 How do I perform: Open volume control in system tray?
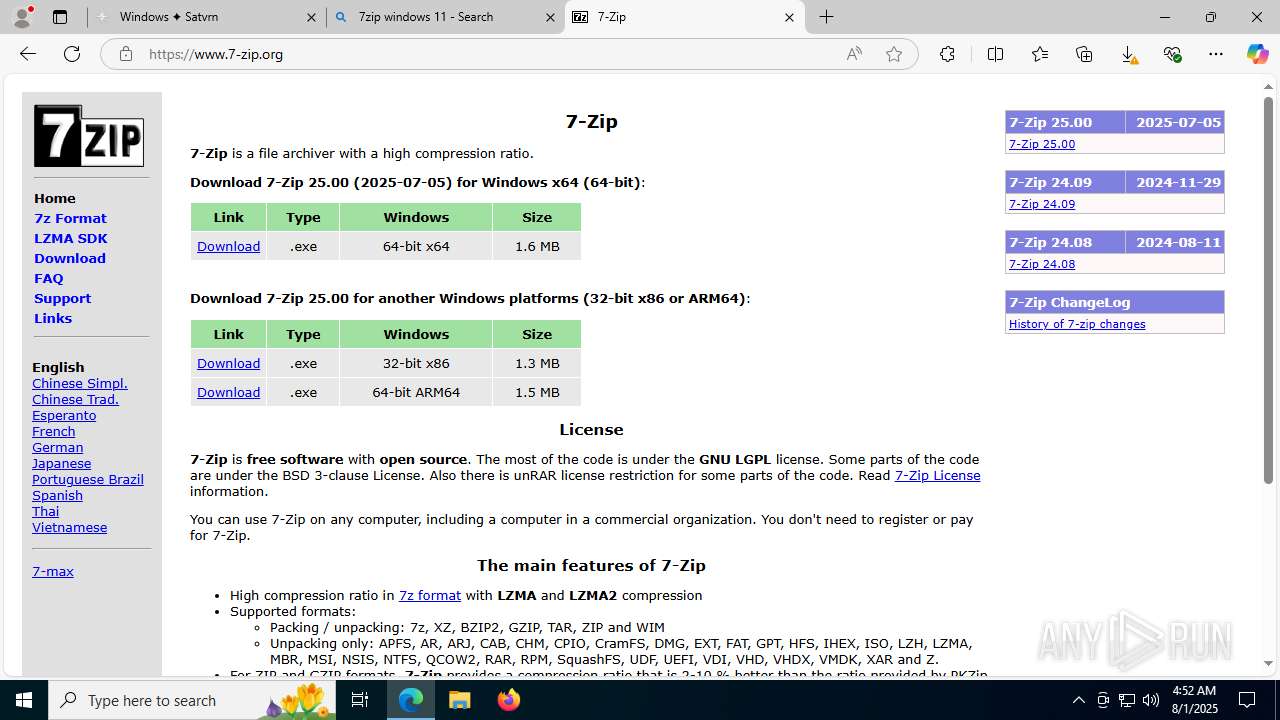(x=1150, y=700)
